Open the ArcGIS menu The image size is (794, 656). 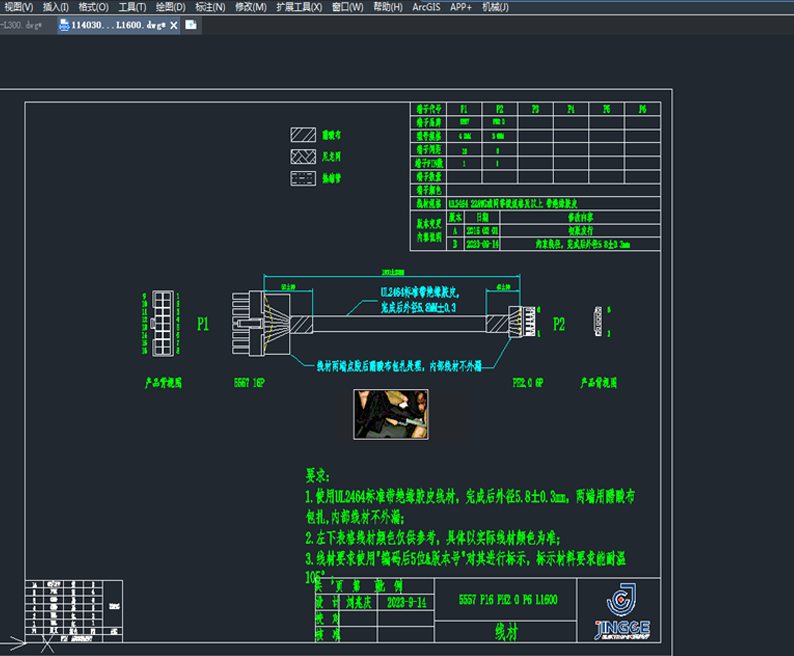[426, 7]
